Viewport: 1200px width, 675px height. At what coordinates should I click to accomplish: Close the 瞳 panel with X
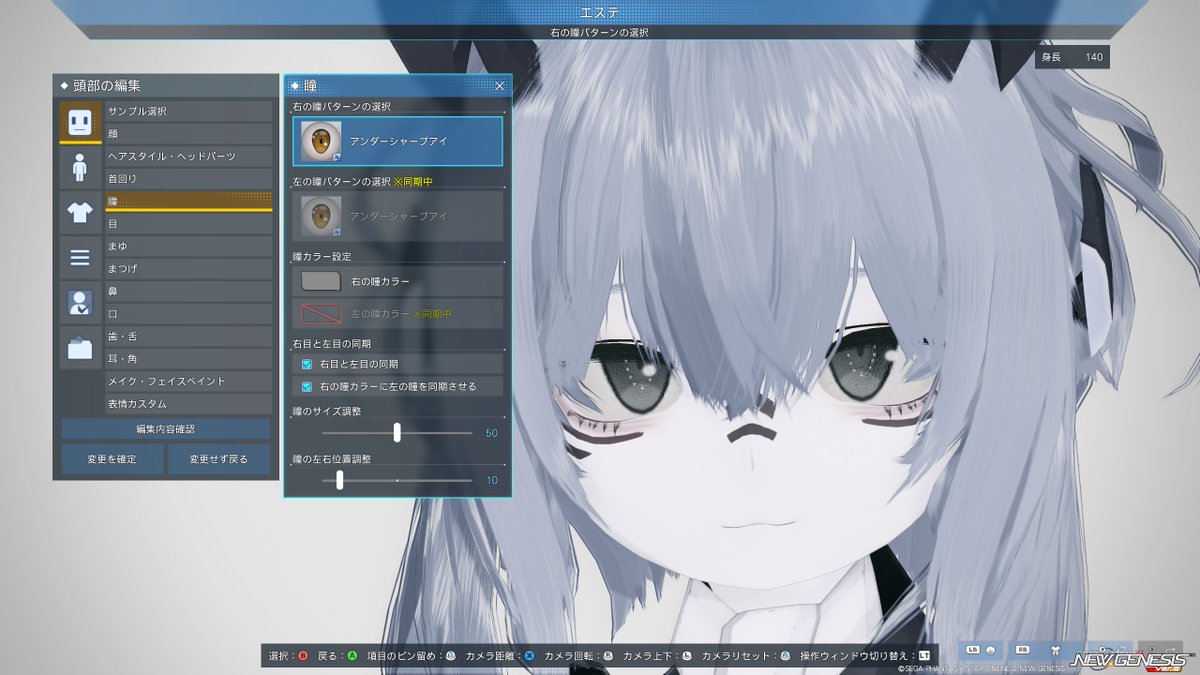pyautogui.click(x=500, y=86)
